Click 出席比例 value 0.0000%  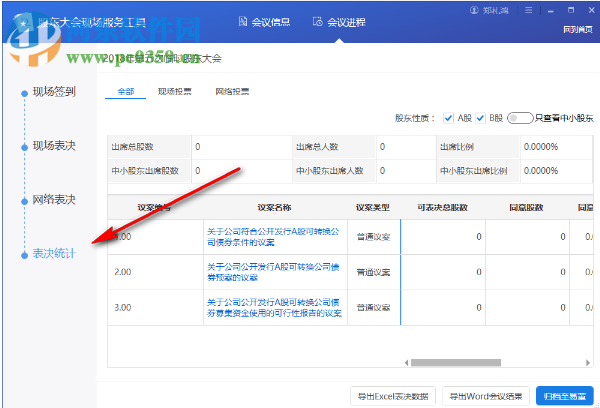click(541, 147)
